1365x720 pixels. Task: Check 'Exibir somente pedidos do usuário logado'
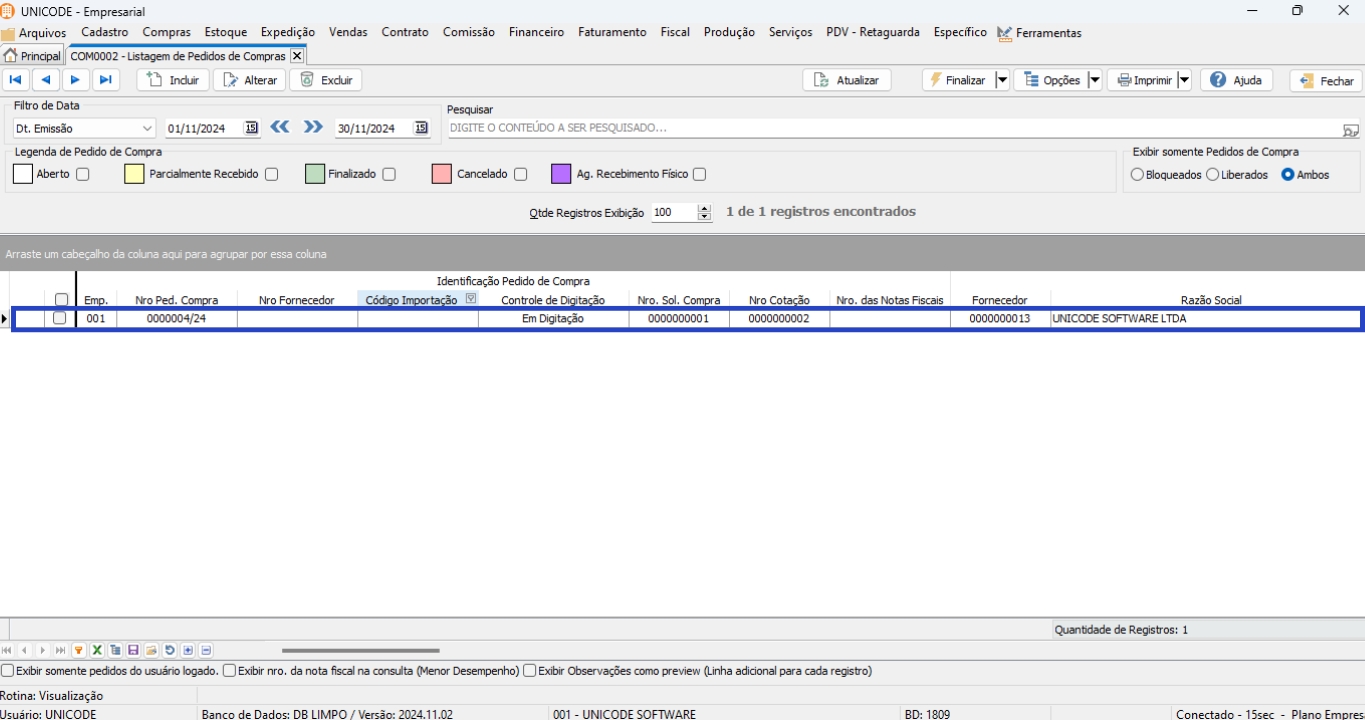pos(8,671)
